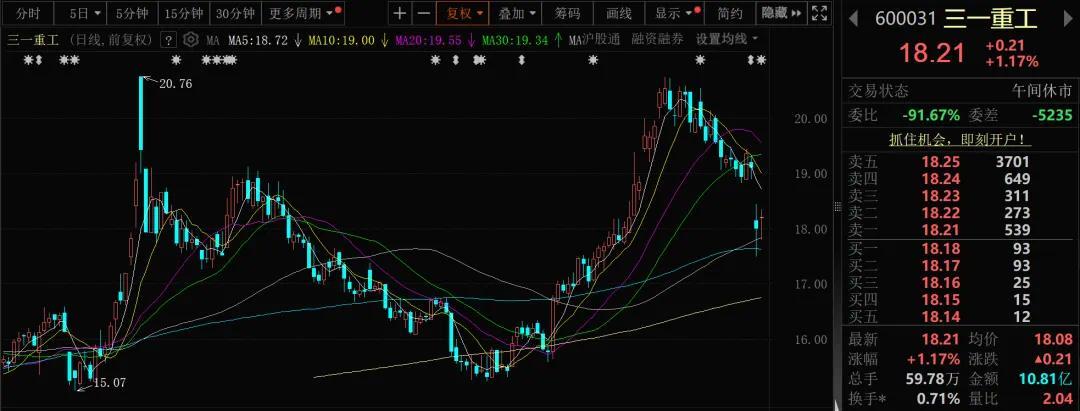Toggle the 隐藏 panel hide button
Viewport: 1080px width, 411px height.
click(x=778, y=14)
